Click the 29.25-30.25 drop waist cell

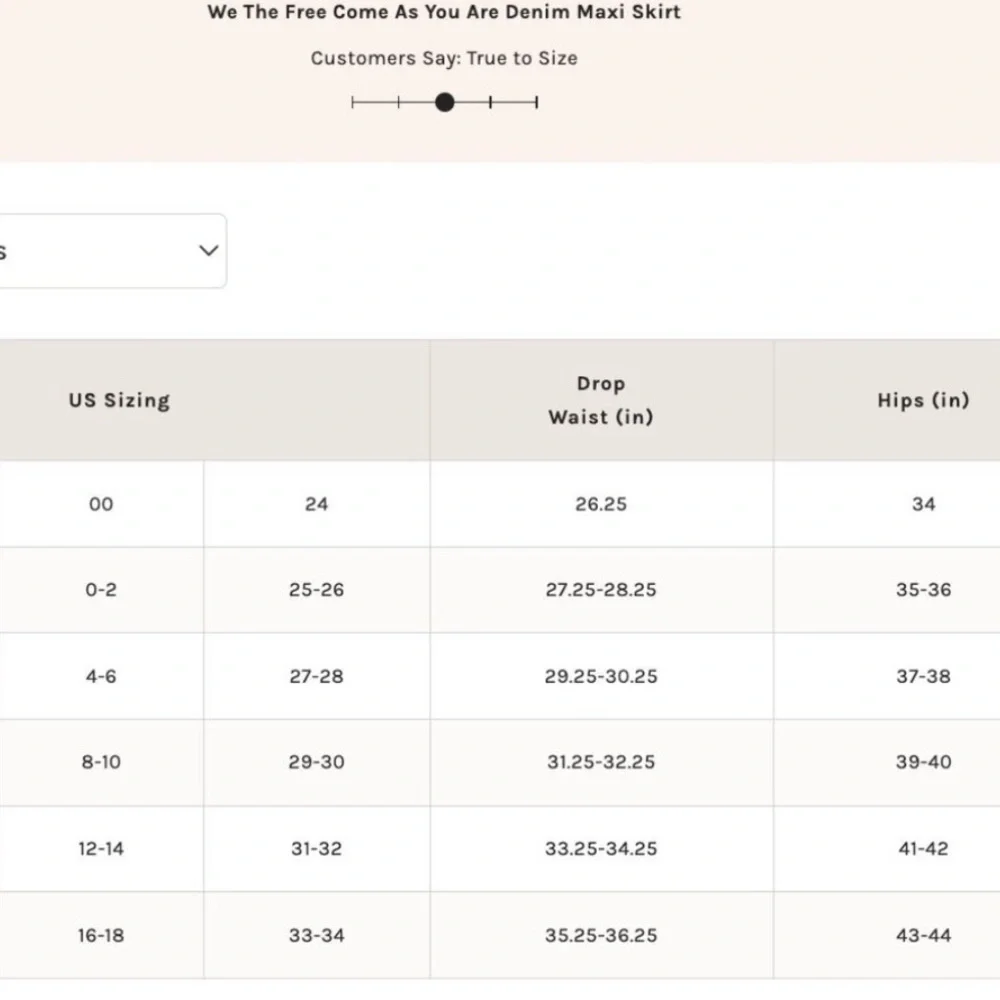coord(601,676)
